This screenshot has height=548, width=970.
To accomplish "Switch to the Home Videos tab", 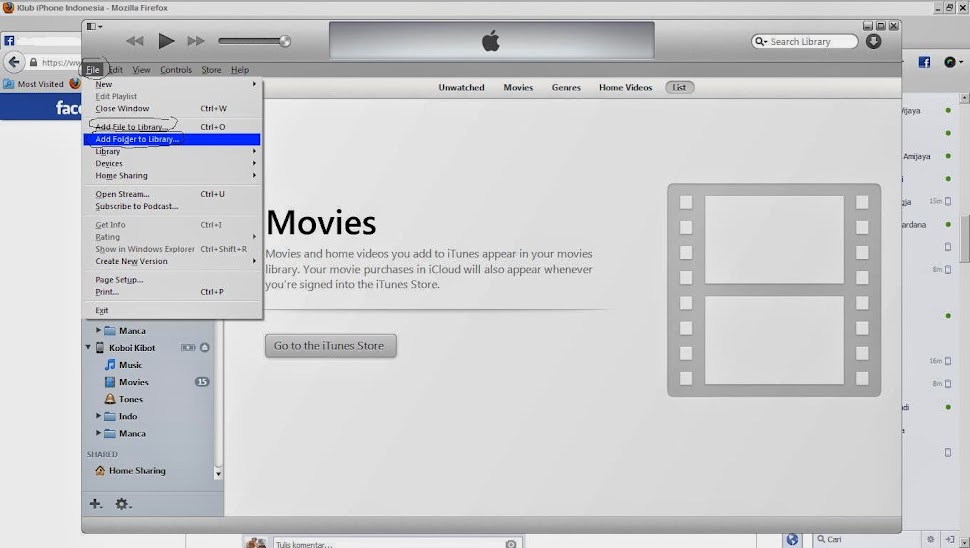I will point(625,87).
